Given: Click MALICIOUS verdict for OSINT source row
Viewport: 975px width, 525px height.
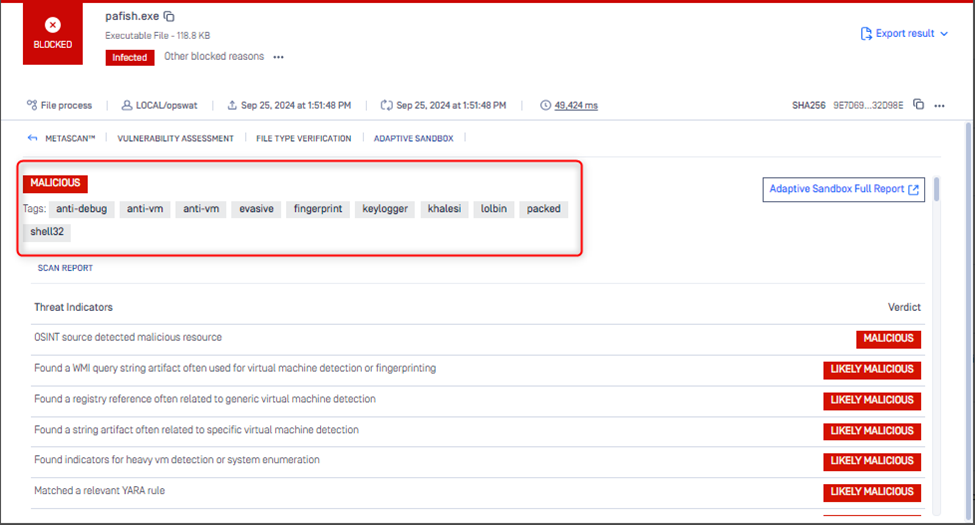Looking at the screenshot, I should [888, 339].
